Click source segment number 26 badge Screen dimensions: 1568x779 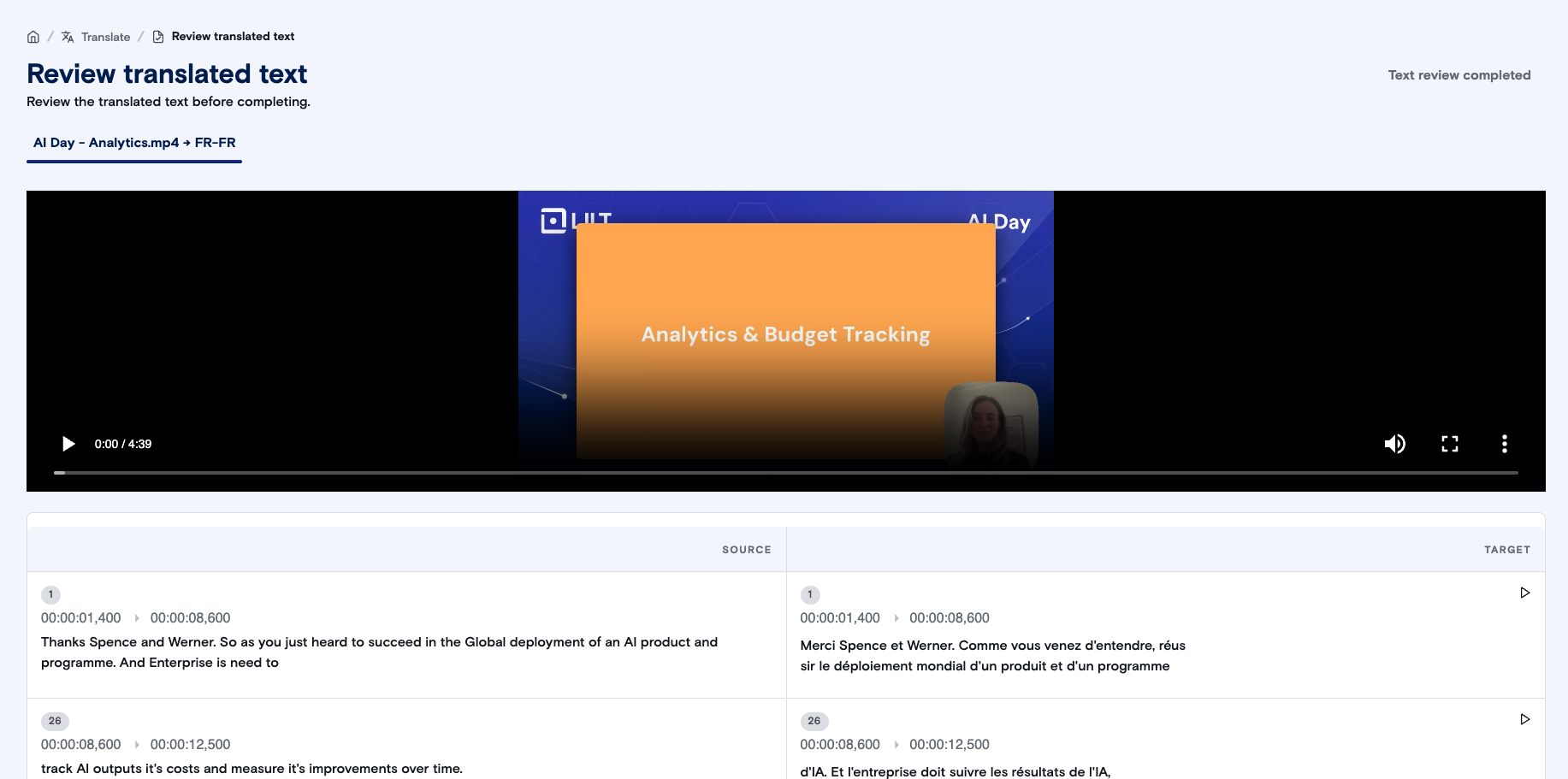coord(55,721)
